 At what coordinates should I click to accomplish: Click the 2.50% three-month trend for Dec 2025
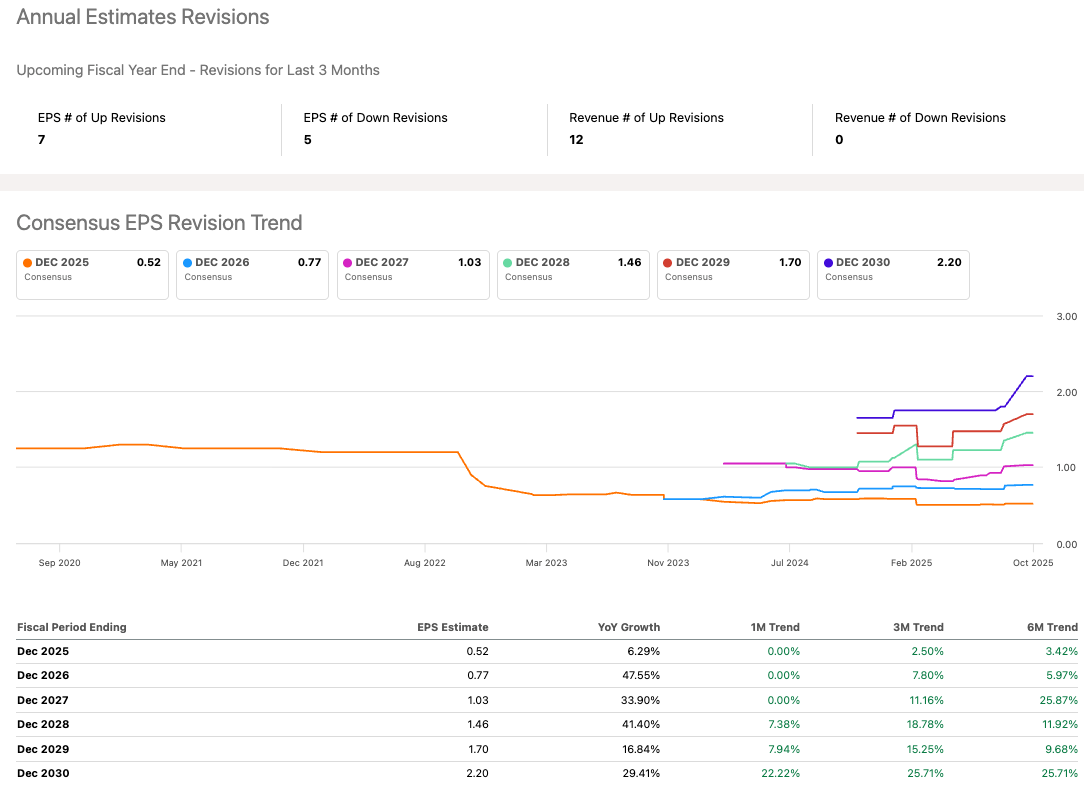tap(927, 651)
